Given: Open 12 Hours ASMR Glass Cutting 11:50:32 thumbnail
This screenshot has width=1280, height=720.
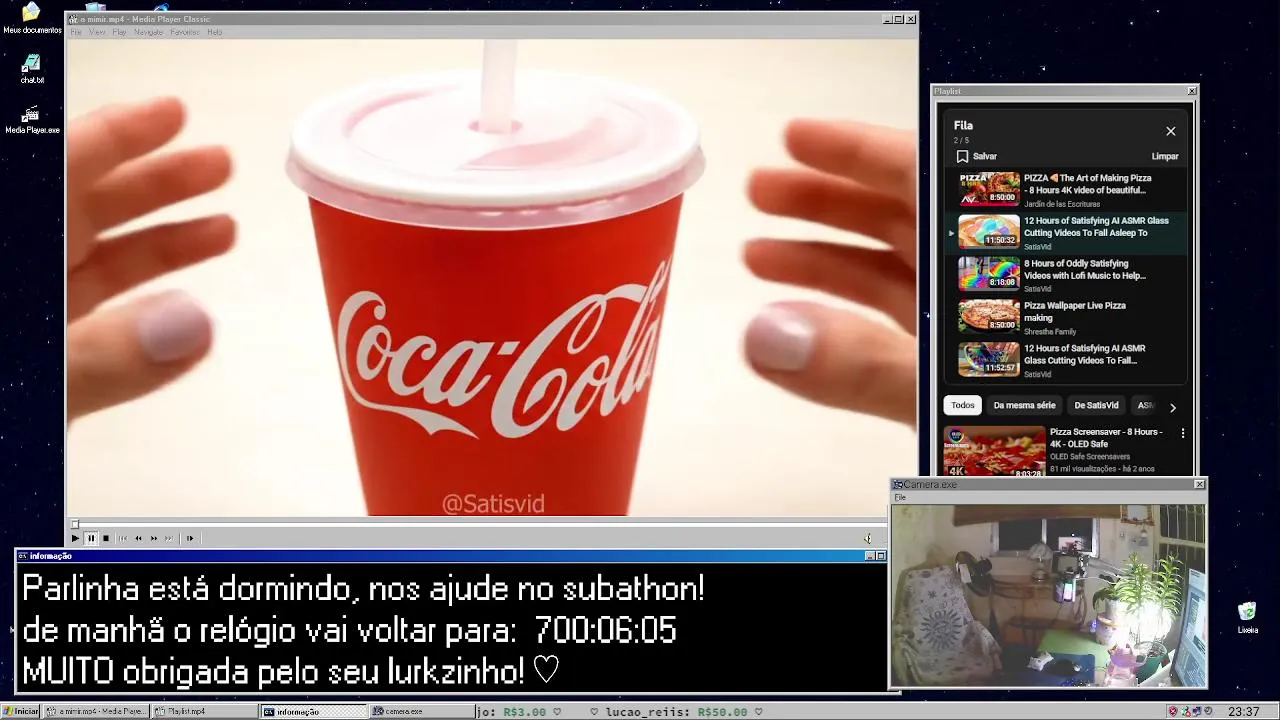Looking at the screenshot, I should click(989, 231).
